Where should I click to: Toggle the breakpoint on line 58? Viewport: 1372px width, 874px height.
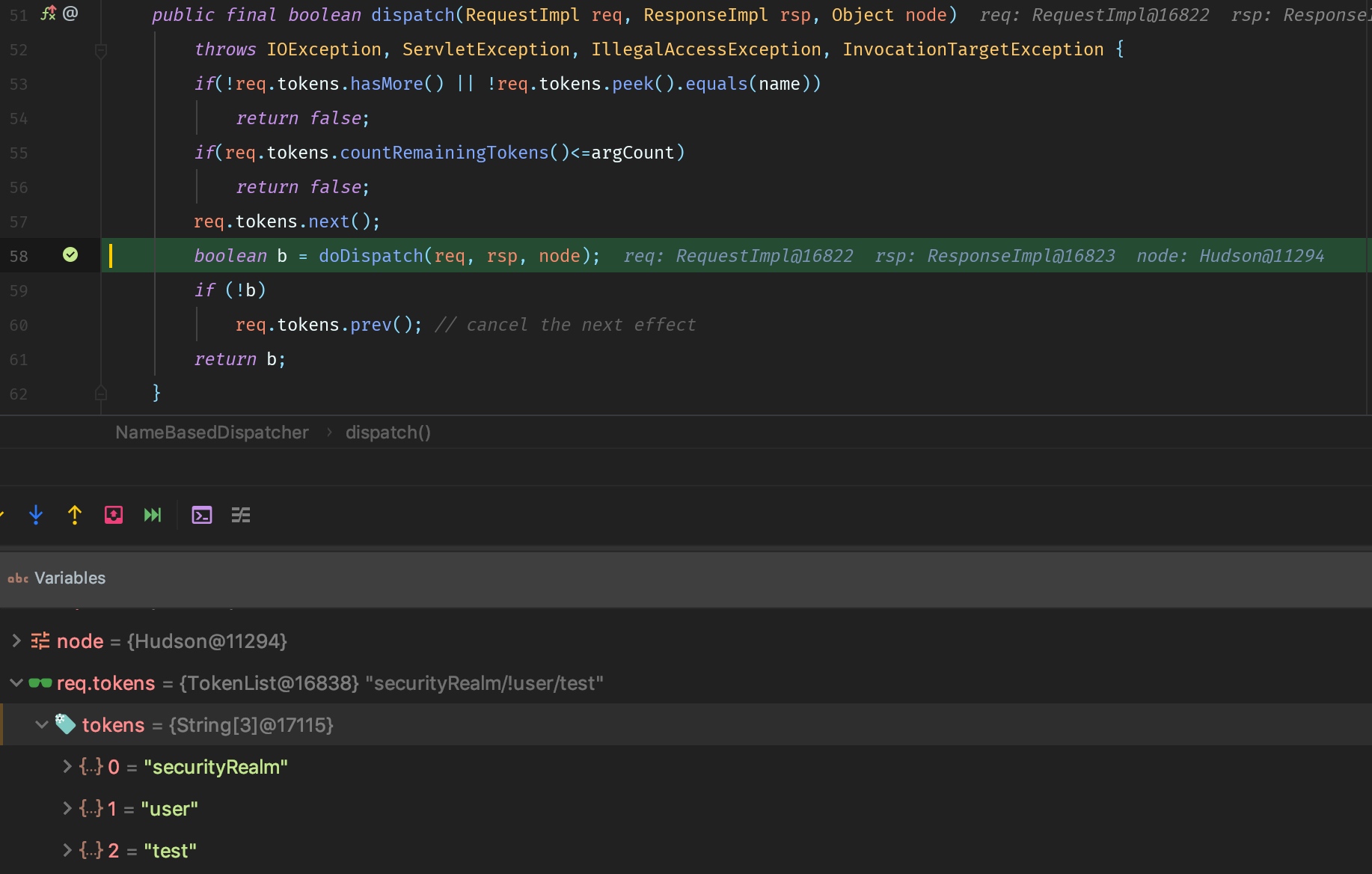click(70, 255)
